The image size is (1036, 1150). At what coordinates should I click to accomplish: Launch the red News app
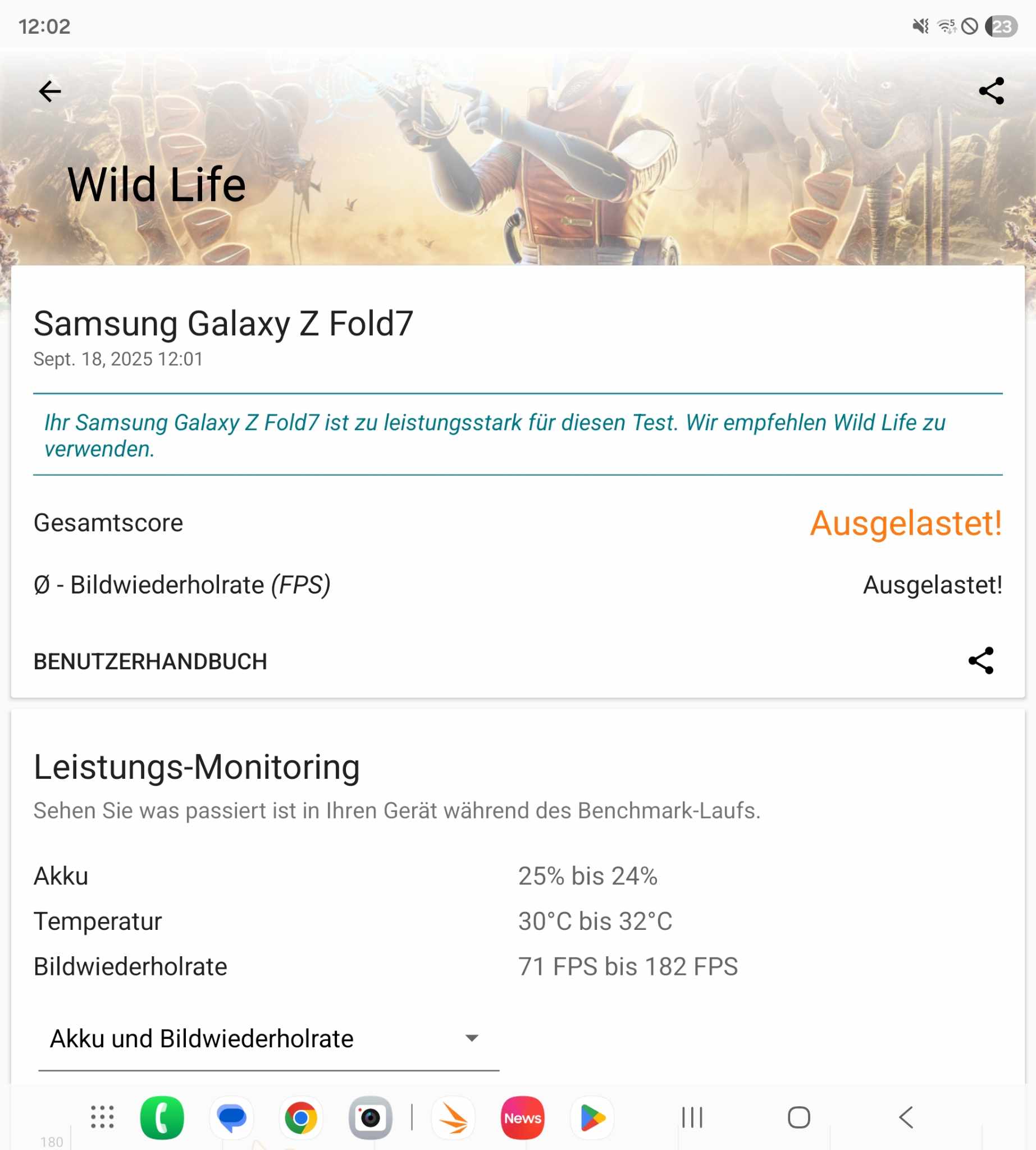click(x=523, y=1117)
